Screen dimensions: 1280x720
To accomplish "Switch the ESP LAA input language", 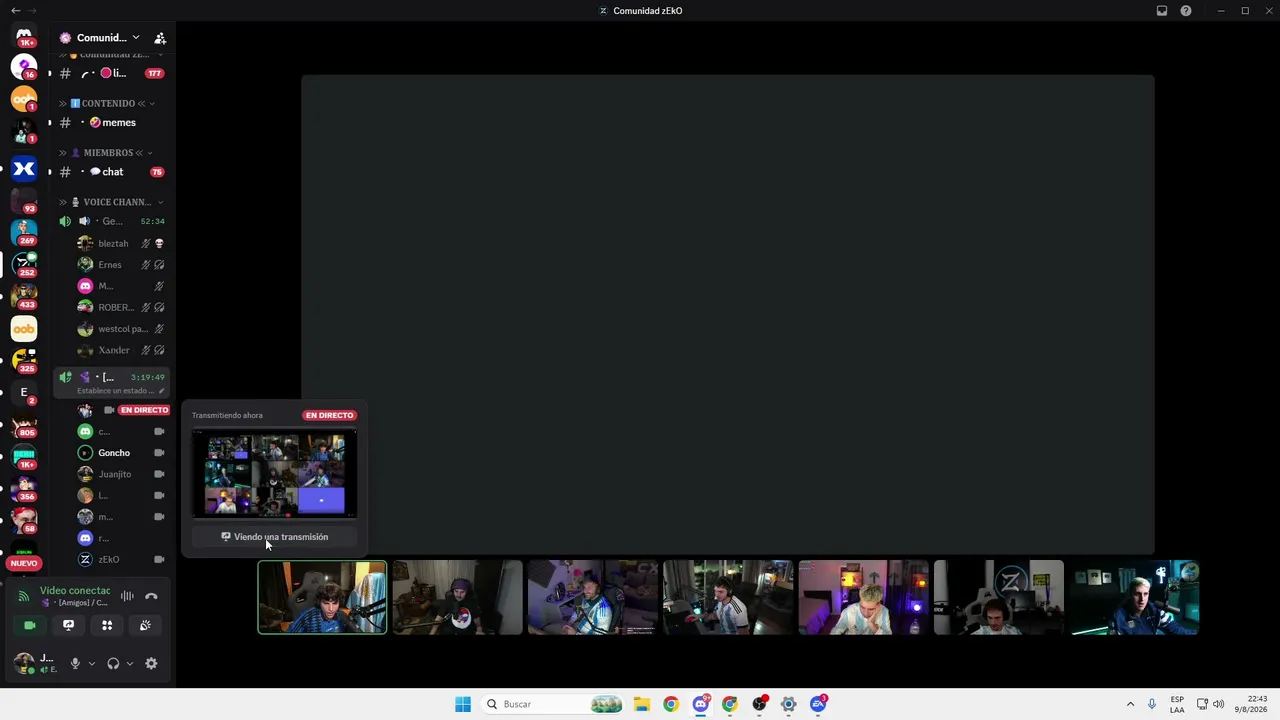I will (1177, 704).
